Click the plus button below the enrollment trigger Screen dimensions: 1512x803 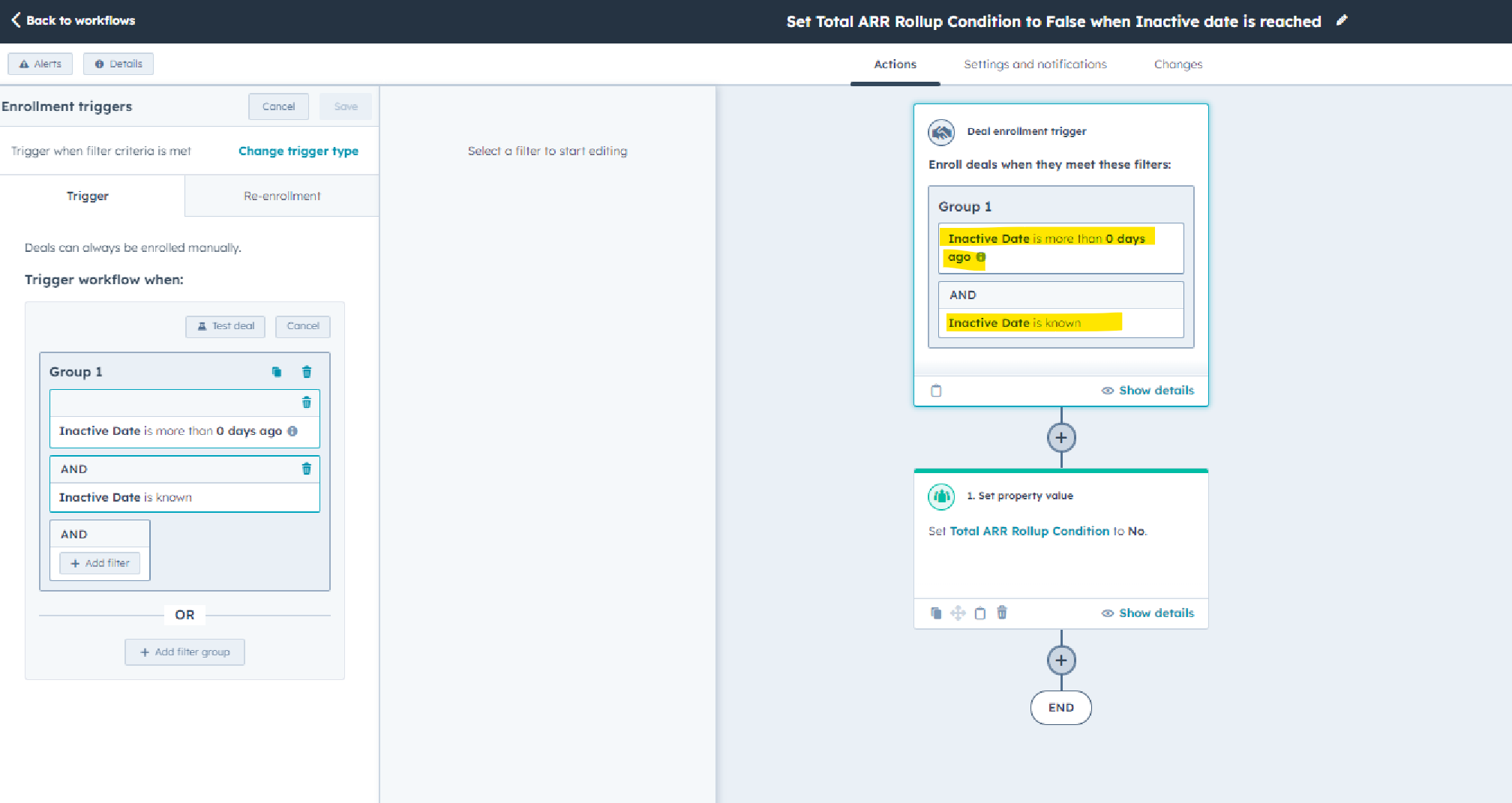point(1060,437)
